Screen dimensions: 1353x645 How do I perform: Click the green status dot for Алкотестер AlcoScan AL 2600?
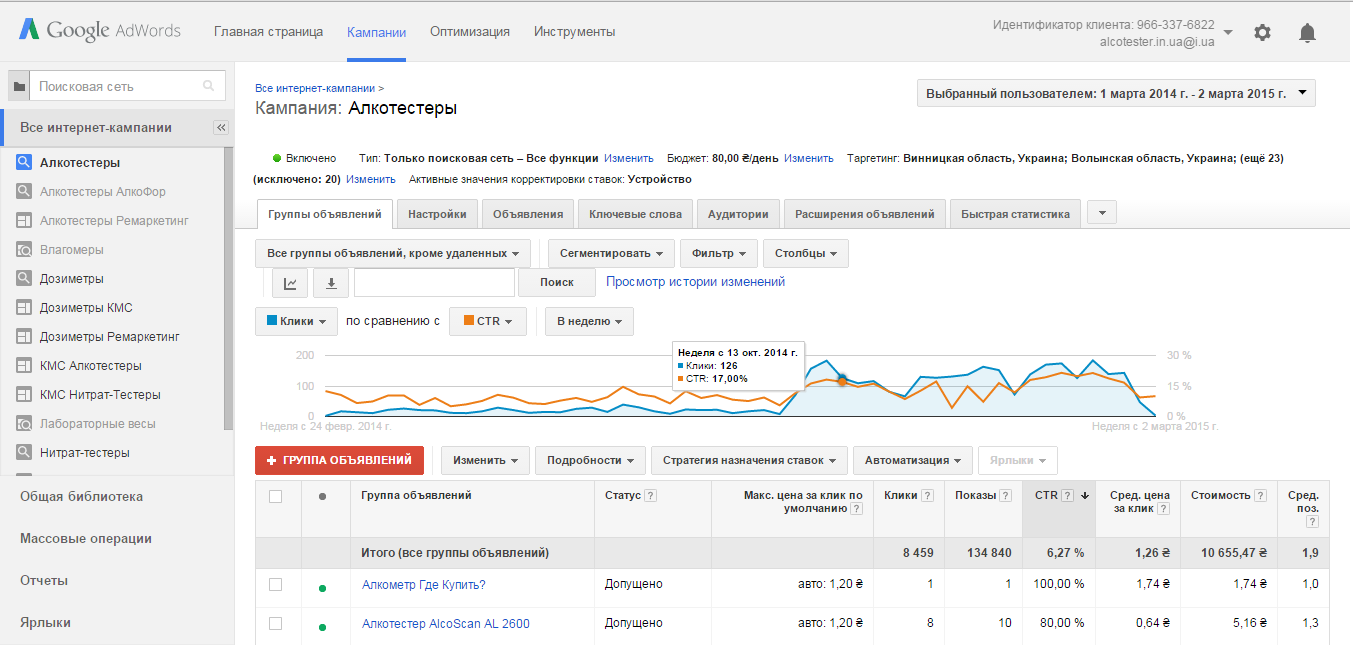pos(322,627)
